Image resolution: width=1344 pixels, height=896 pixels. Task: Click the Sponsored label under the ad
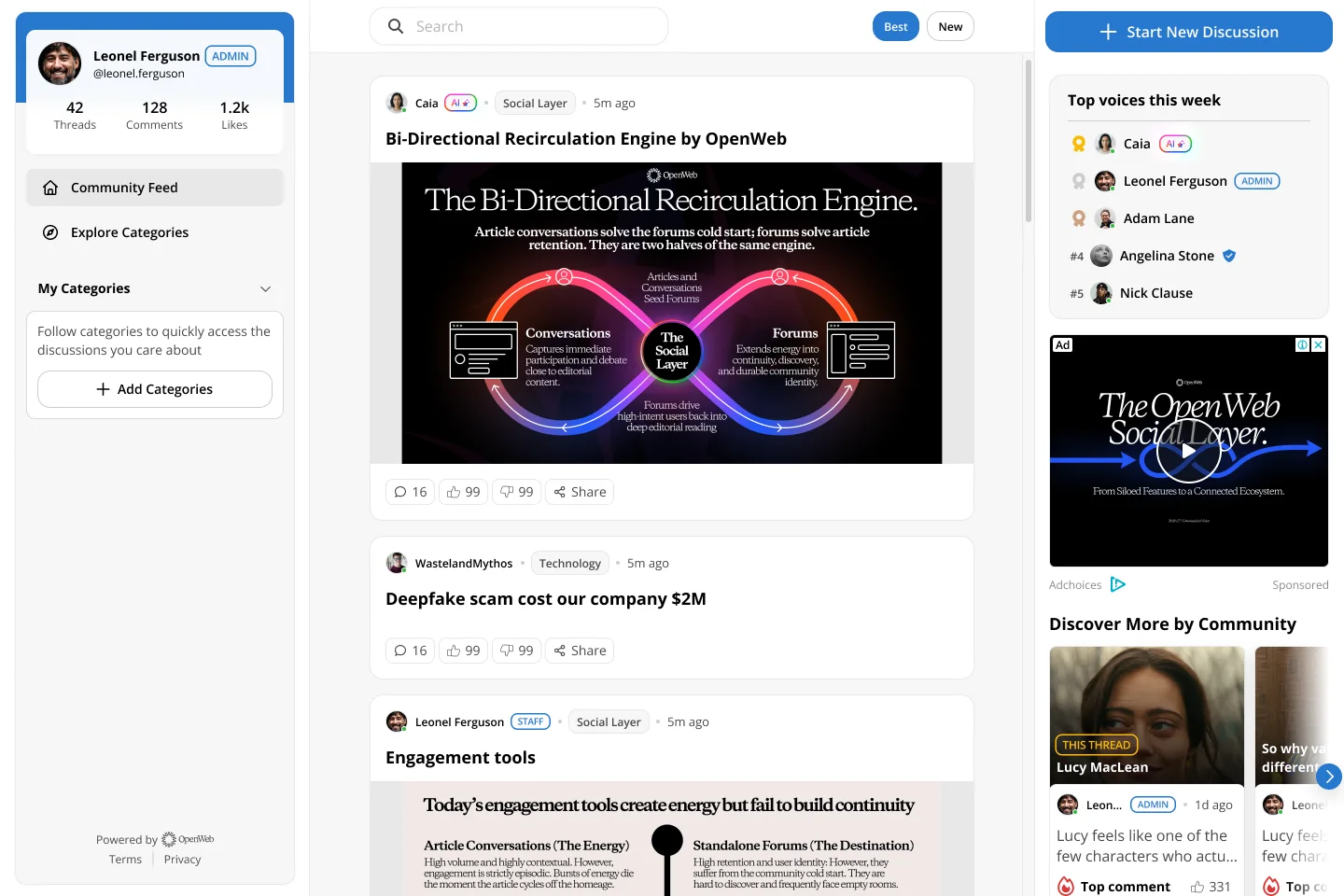point(1300,585)
